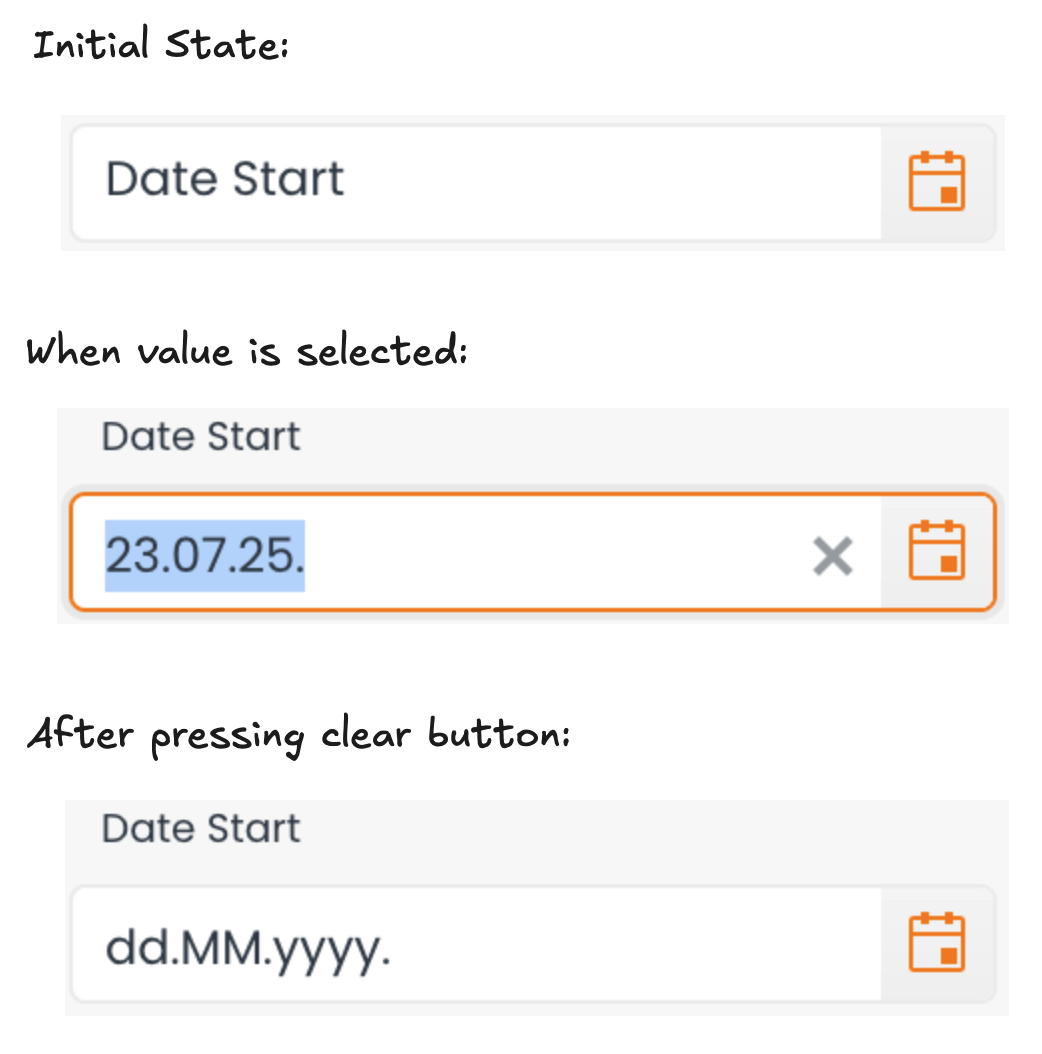
Task: Click the dd.MM.yyyy. placeholder text
Action: point(248,944)
